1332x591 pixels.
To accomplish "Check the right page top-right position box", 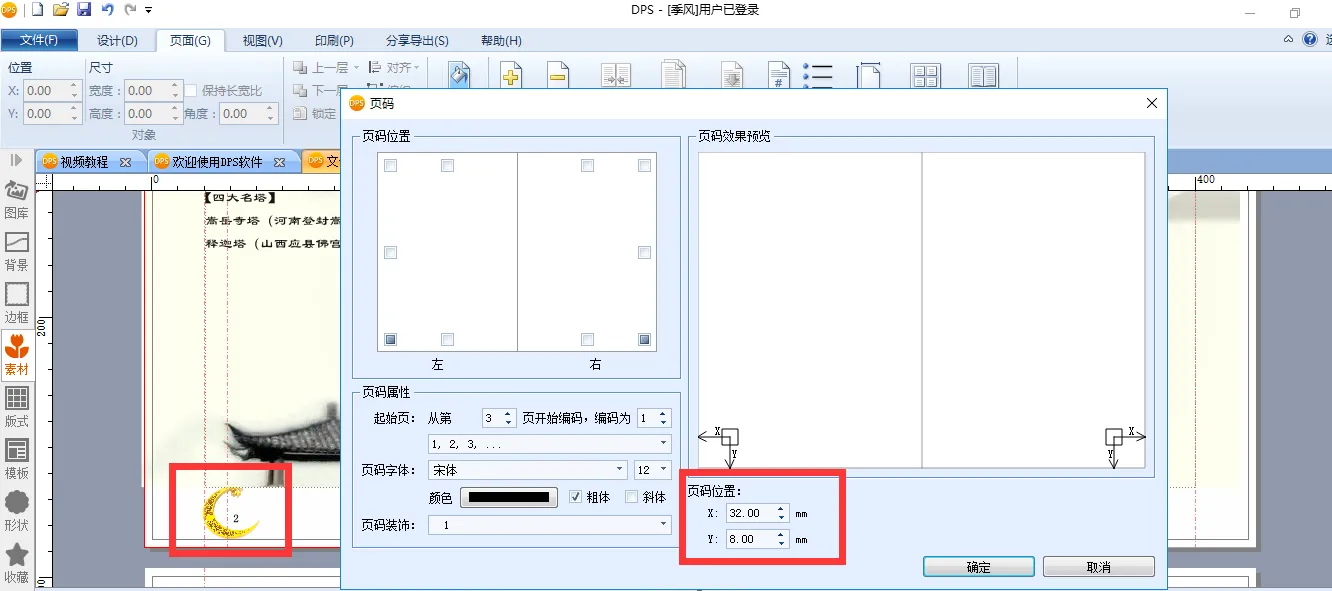I will 645,166.
